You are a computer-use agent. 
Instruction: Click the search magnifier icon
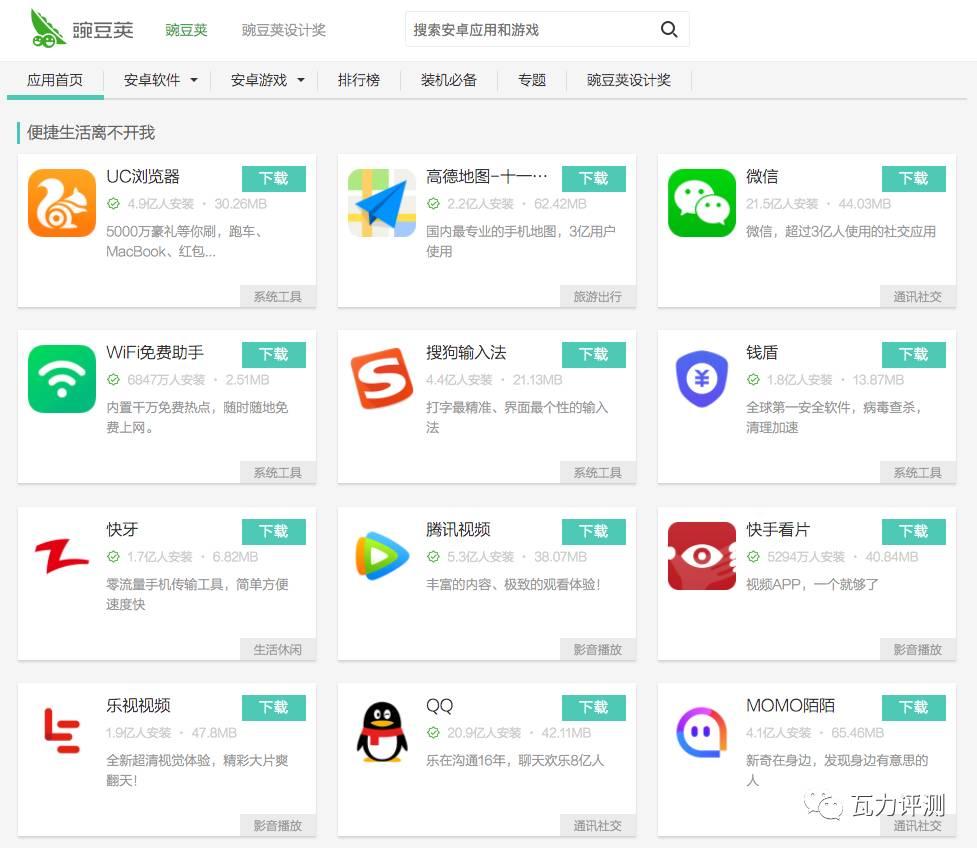coord(669,30)
